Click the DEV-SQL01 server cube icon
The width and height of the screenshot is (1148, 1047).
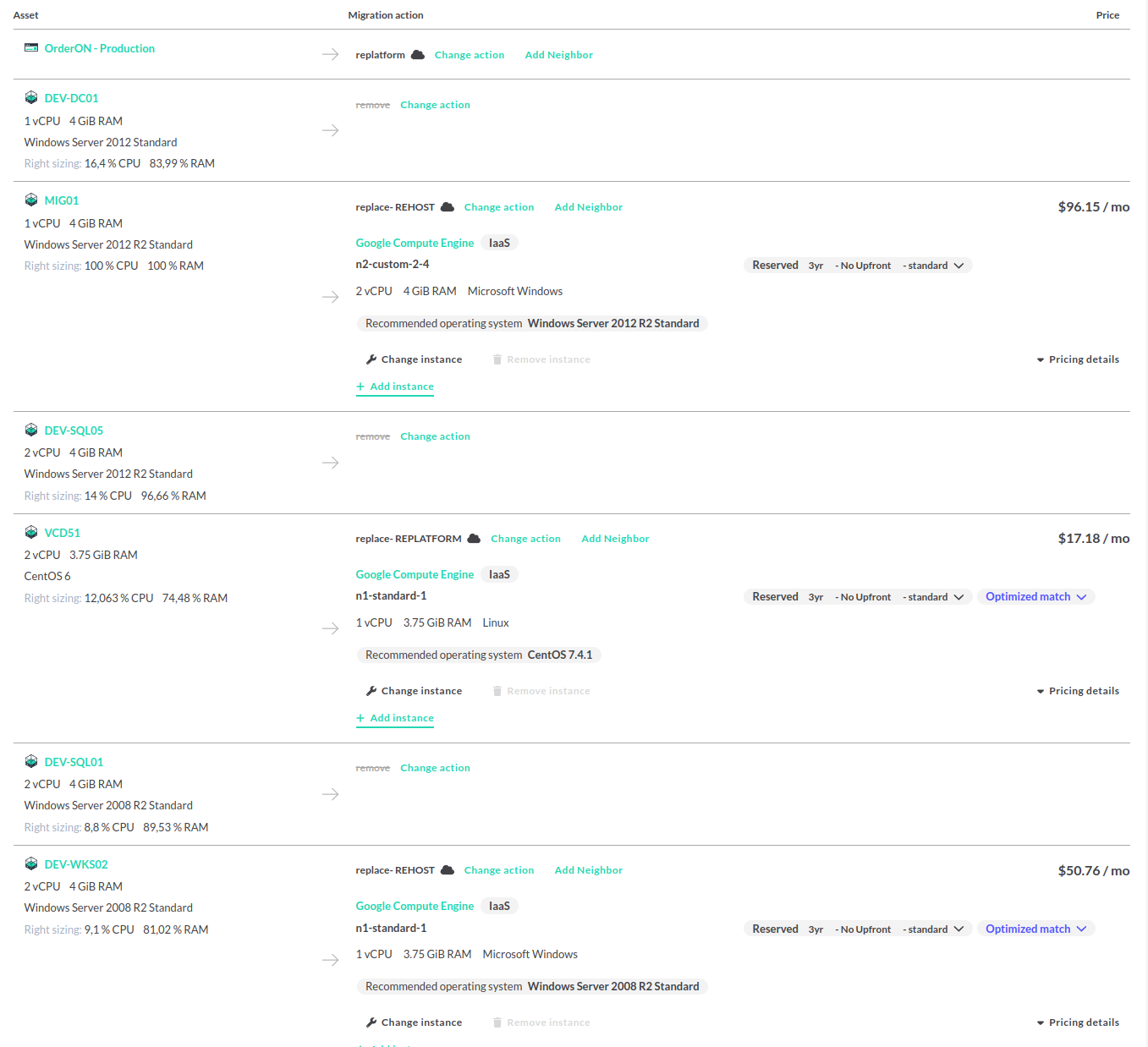click(x=31, y=762)
